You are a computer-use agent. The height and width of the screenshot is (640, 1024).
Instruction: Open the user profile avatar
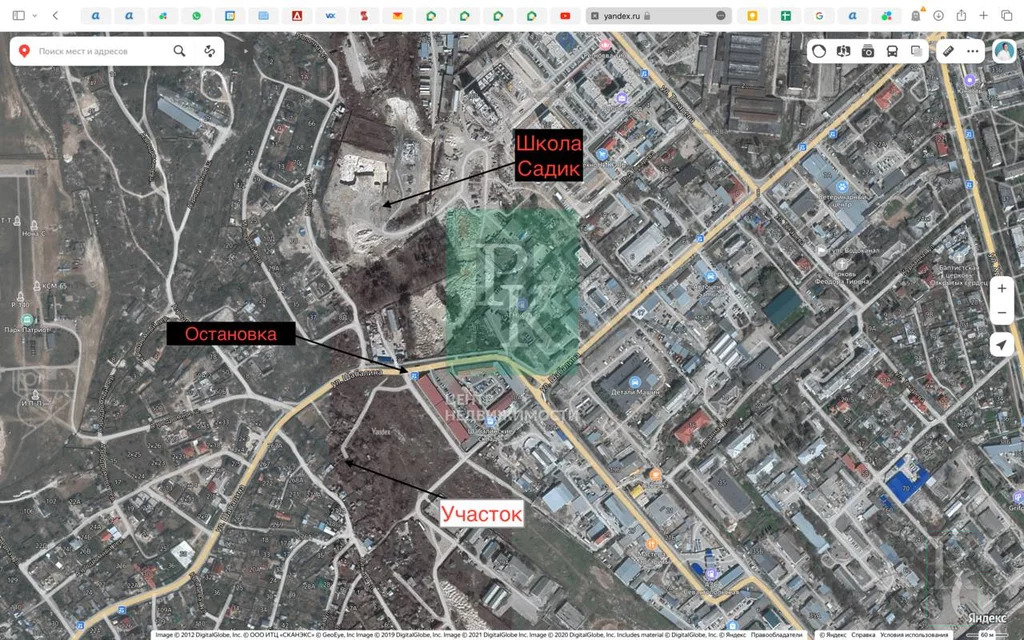point(1004,51)
